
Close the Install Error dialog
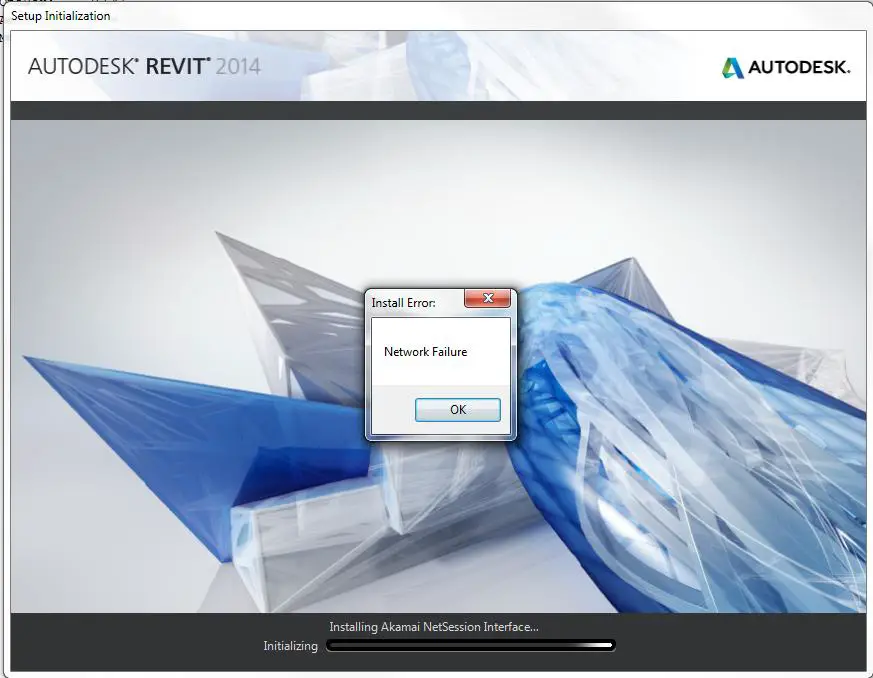[488, 298]
